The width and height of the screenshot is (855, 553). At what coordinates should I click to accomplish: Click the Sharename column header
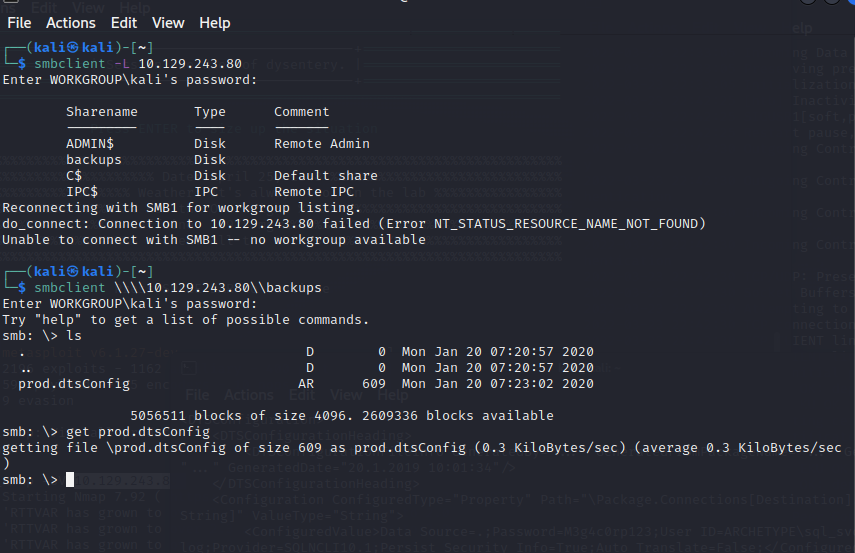pyautogui.click(x=102, y=112)
